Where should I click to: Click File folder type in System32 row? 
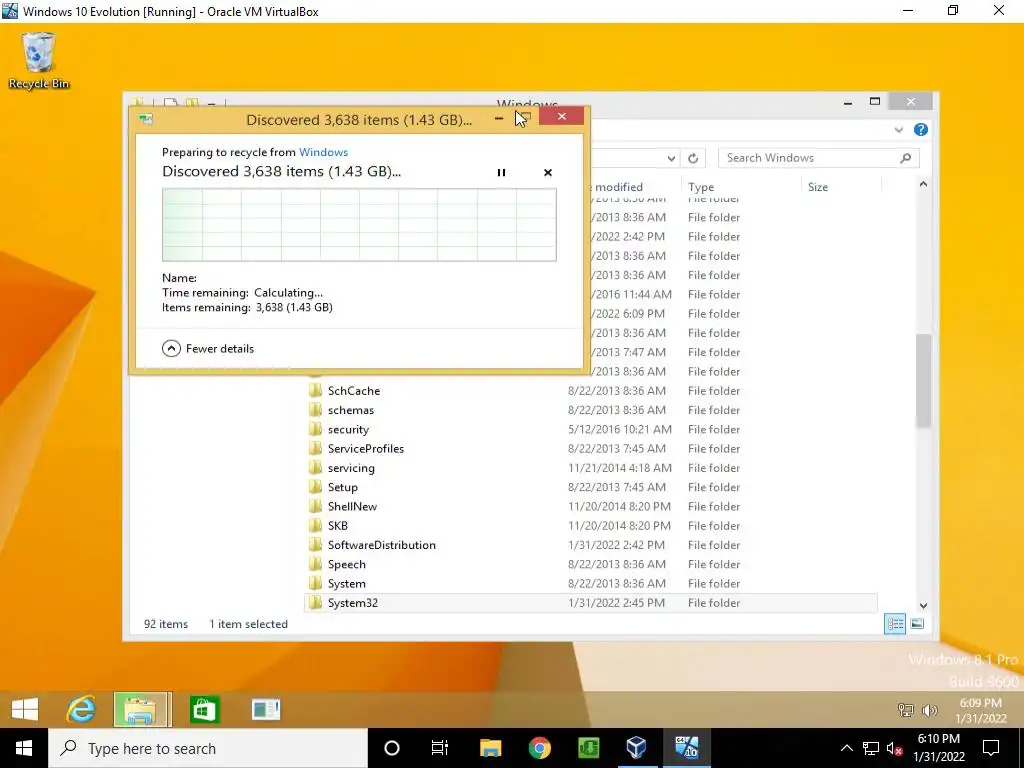[x=714, y=603]
